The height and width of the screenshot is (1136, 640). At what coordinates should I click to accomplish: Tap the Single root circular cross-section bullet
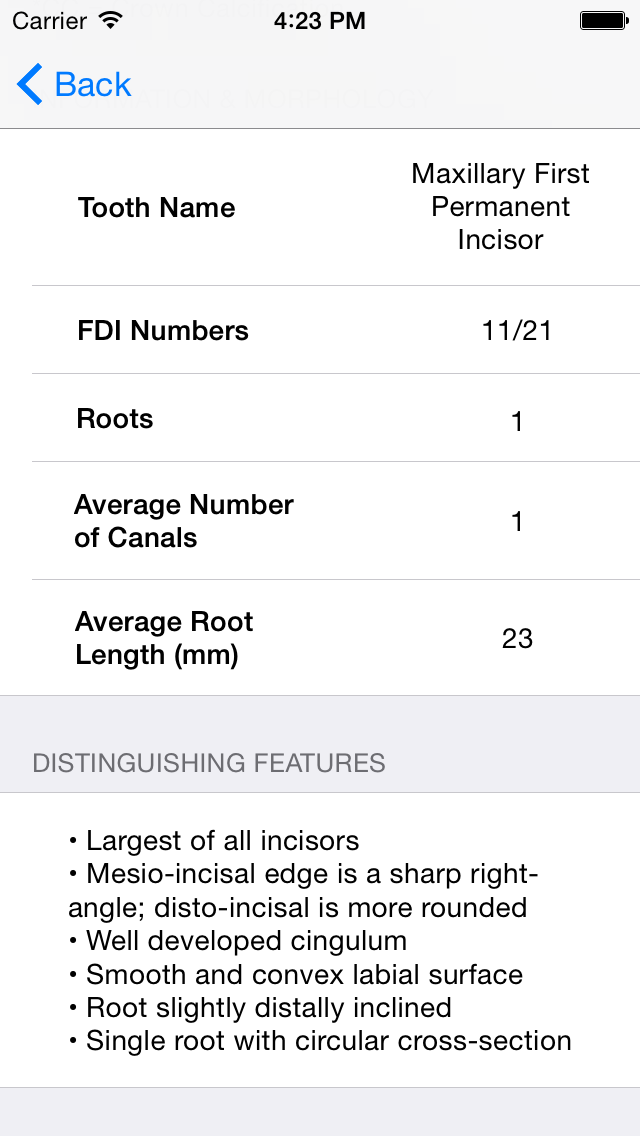320,1041
